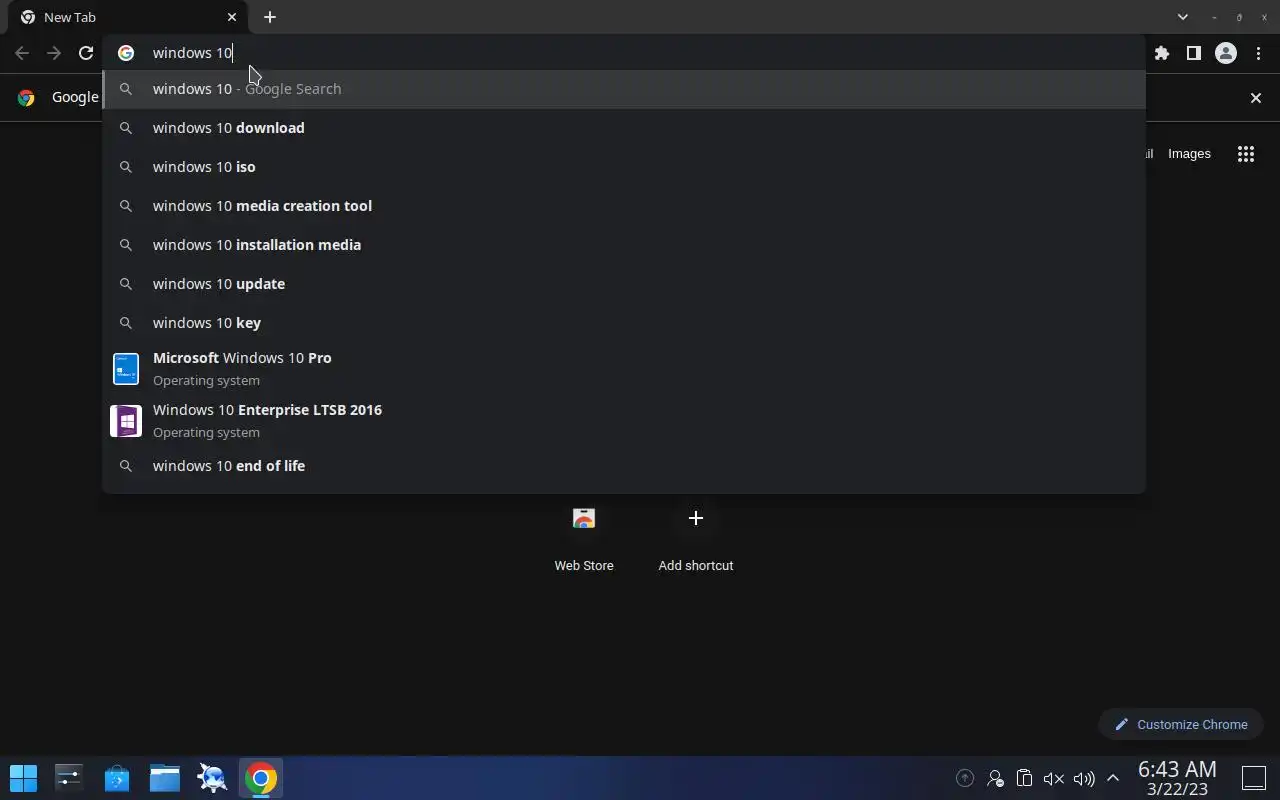
Task: Select the 'windows 10 key' suggestion
Action: coord(624,323)
